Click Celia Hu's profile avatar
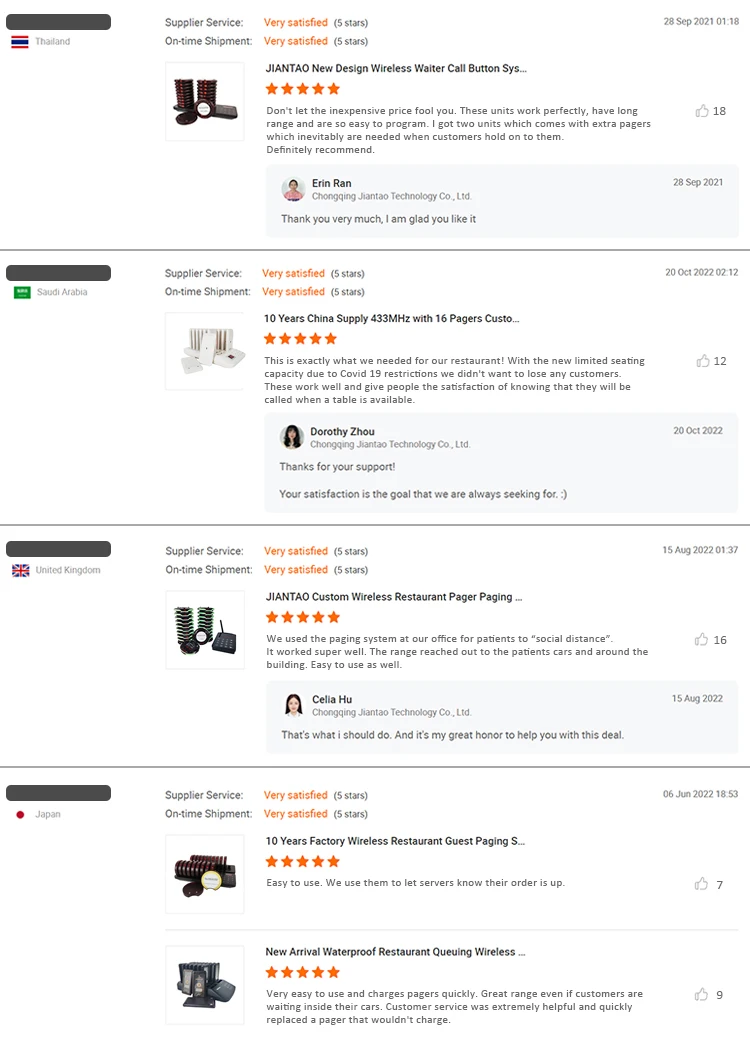750x1048 pixels. (294, 705)
